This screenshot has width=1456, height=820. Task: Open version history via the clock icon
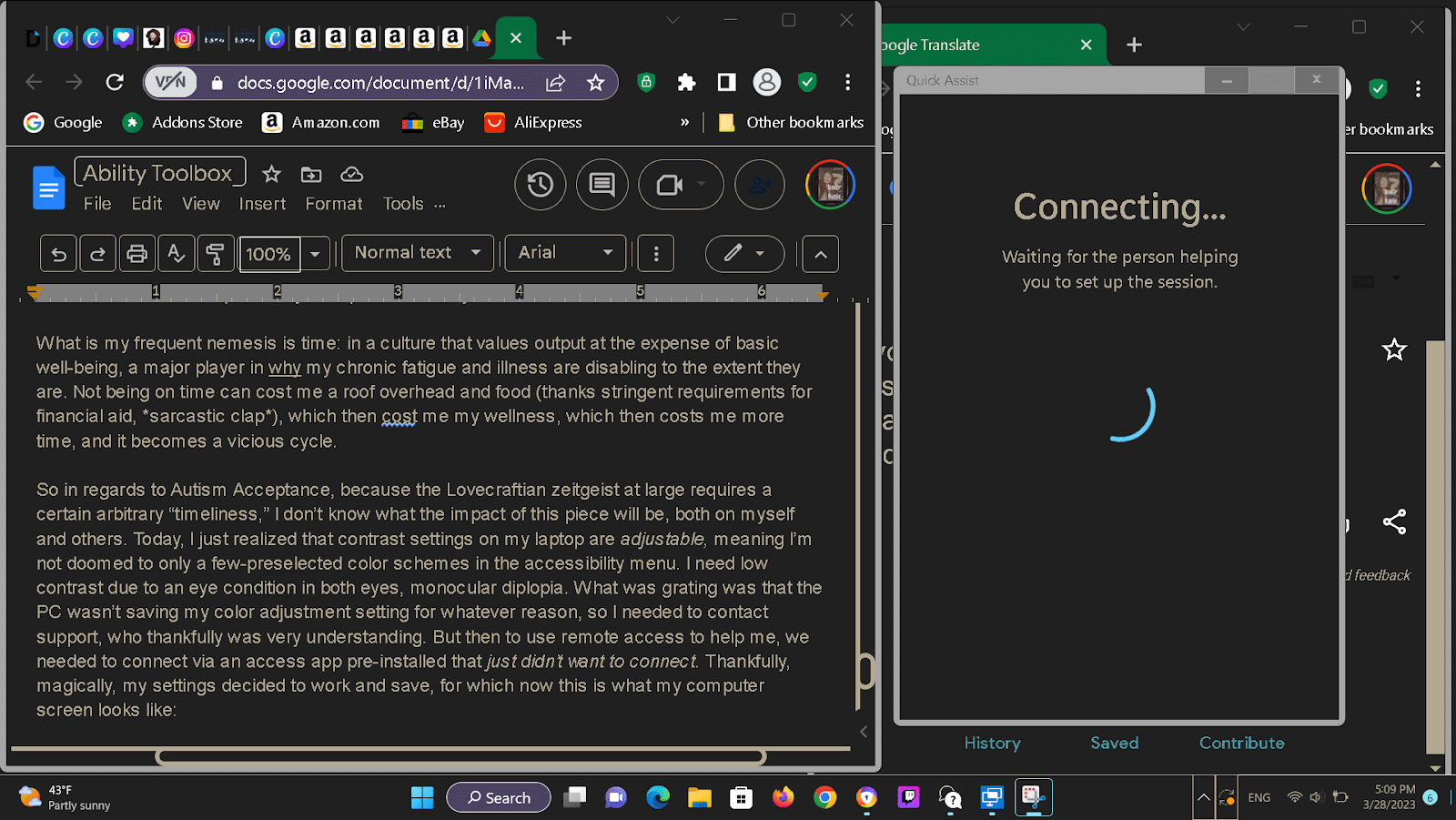(540, 185)
